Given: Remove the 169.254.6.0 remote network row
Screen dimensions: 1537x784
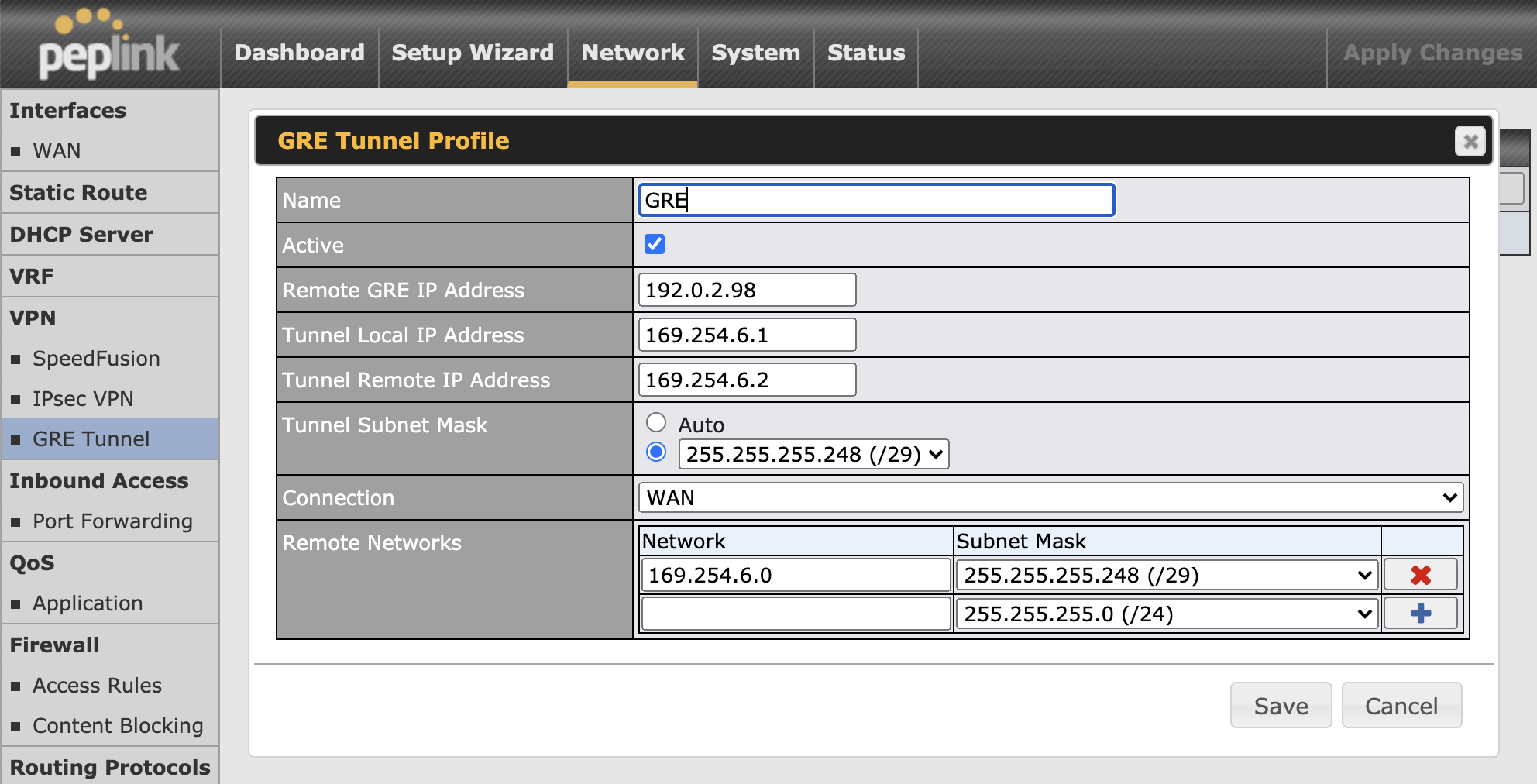Looking at the screenshot, I should pos(1420,574).
